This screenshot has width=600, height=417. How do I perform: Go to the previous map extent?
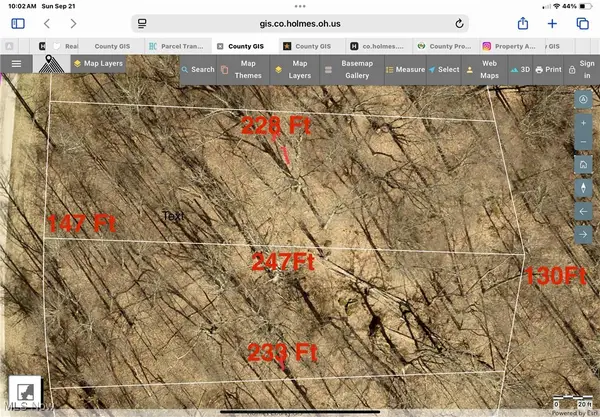tap(583, 211)
